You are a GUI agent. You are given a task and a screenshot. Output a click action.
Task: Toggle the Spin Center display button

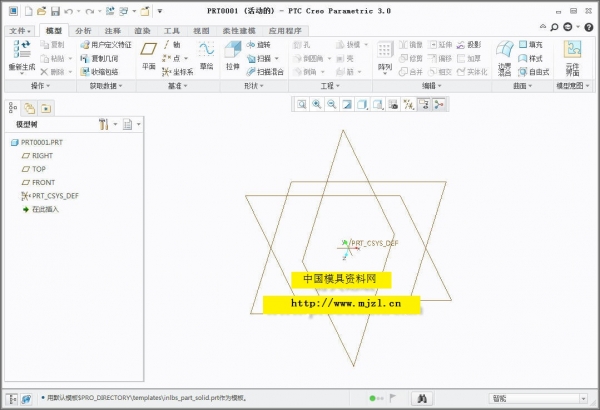click(x=439, y=104)
